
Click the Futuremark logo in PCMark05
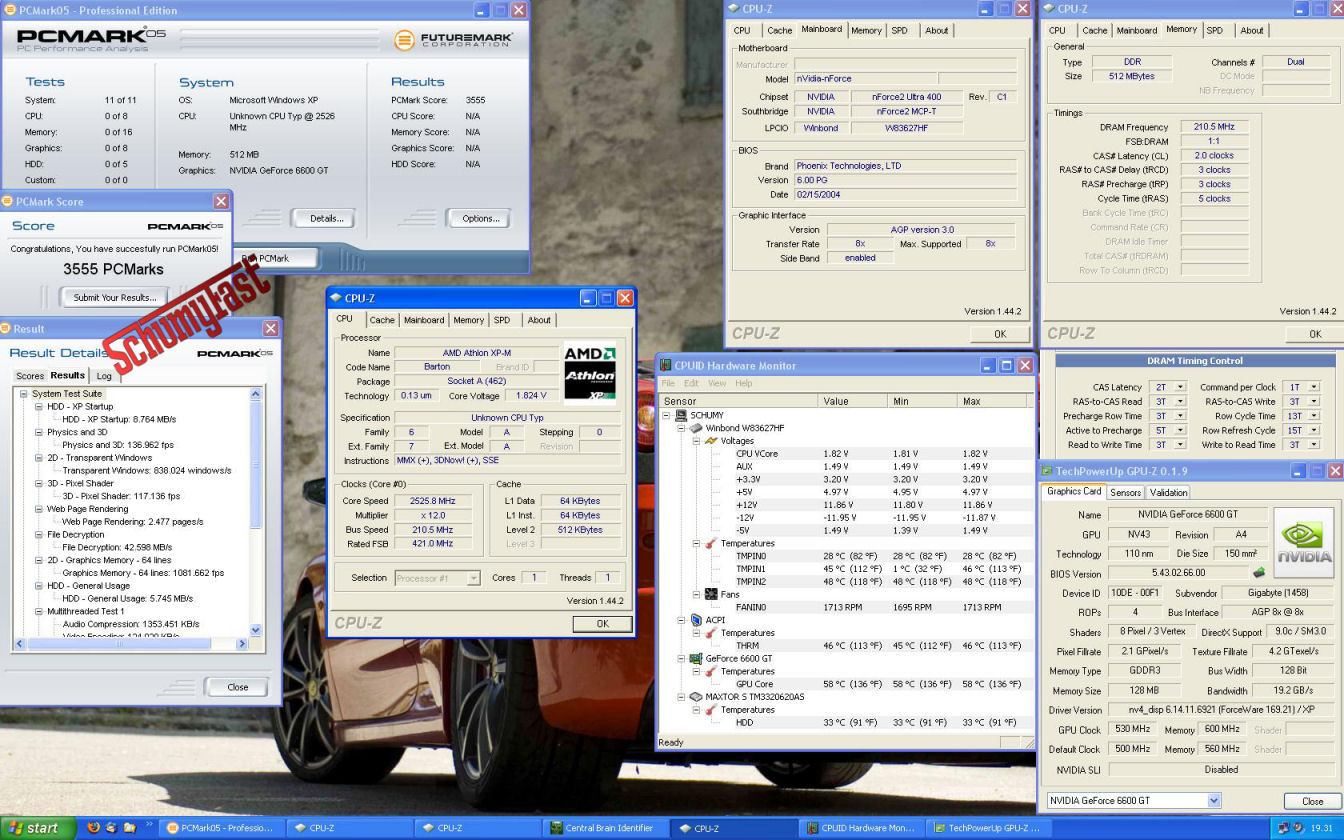coord(453,40)
